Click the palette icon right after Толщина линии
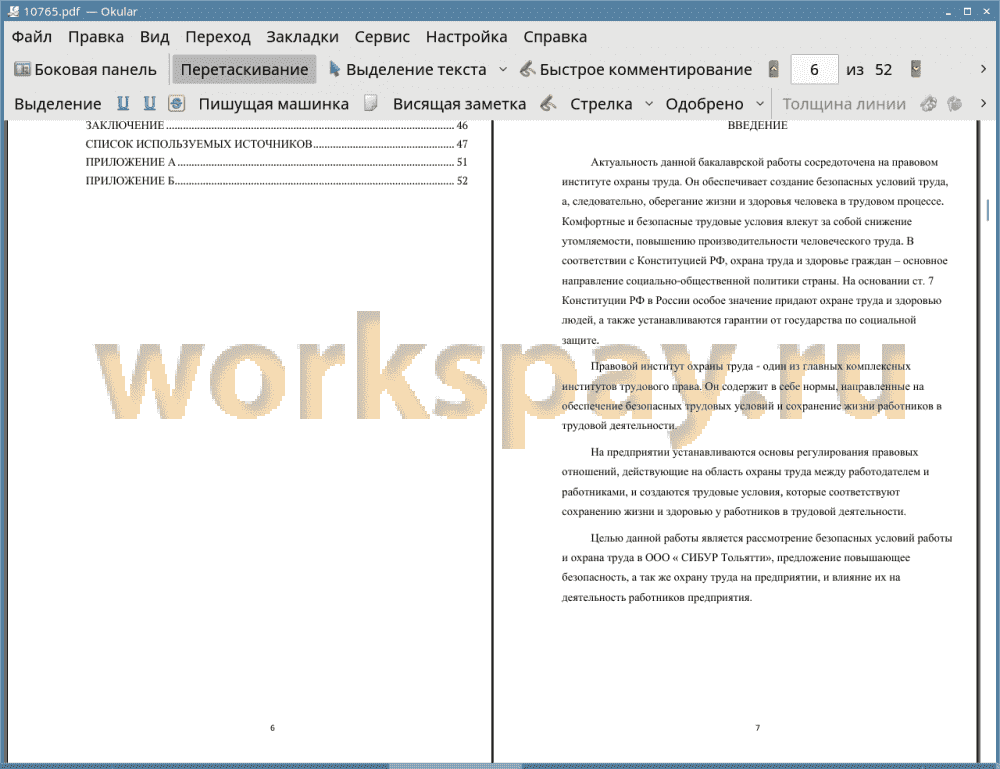This screenshot has height=769, width=1000. [x=929, y=103]
